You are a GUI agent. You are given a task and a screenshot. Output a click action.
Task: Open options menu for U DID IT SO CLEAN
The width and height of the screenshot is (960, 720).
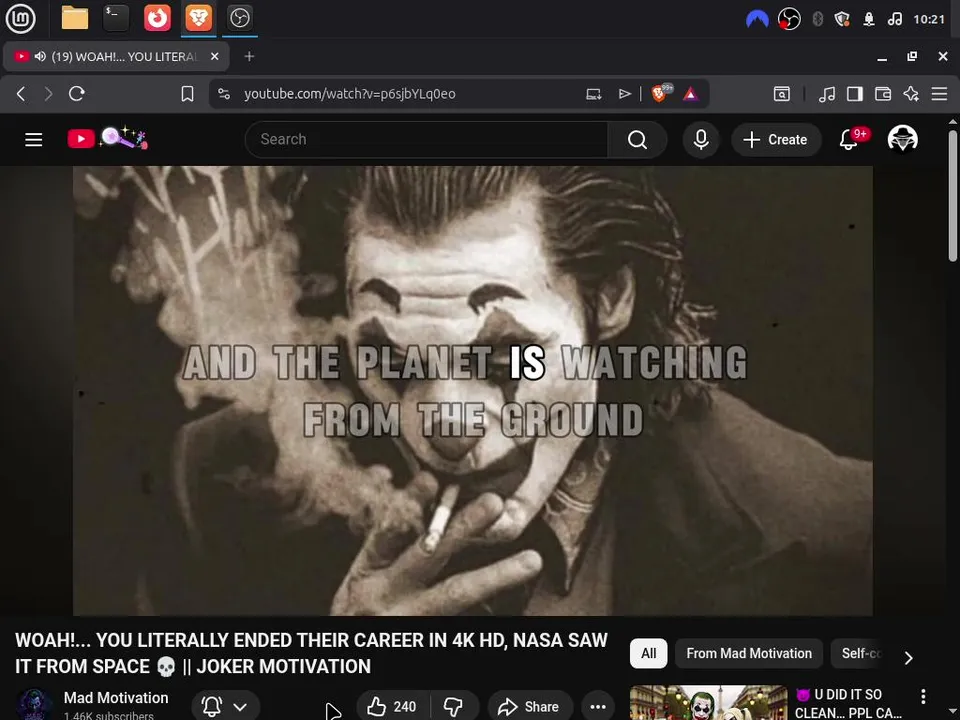coord(923,696)
